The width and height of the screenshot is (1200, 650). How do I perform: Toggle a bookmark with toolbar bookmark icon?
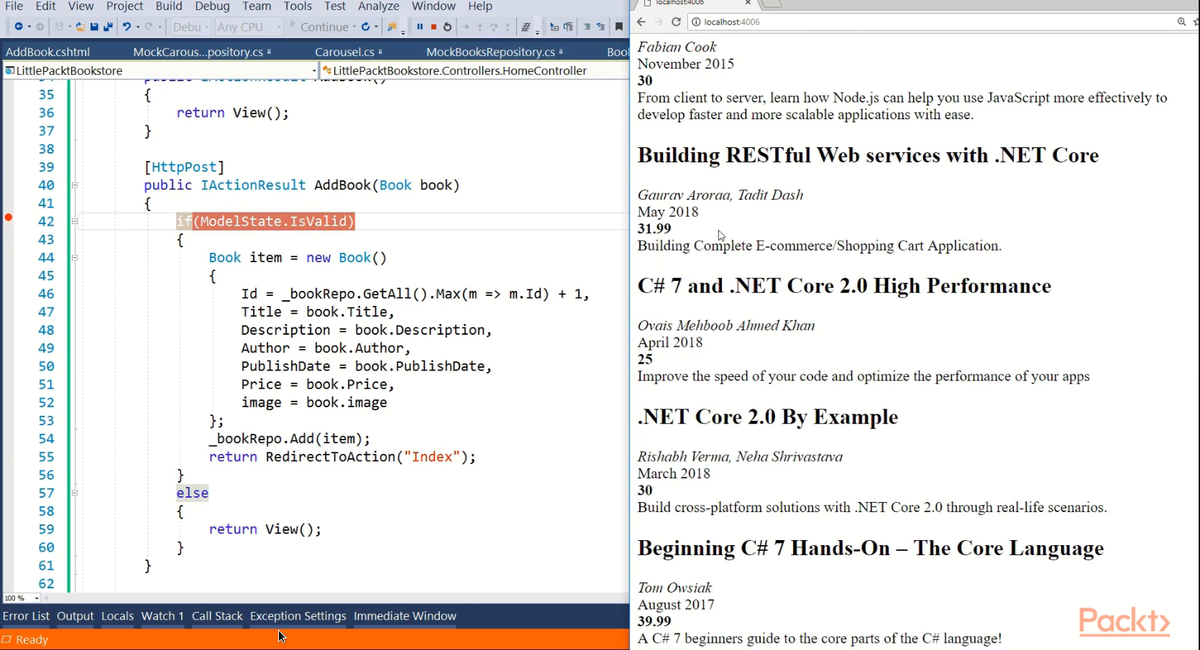[618, 27]
